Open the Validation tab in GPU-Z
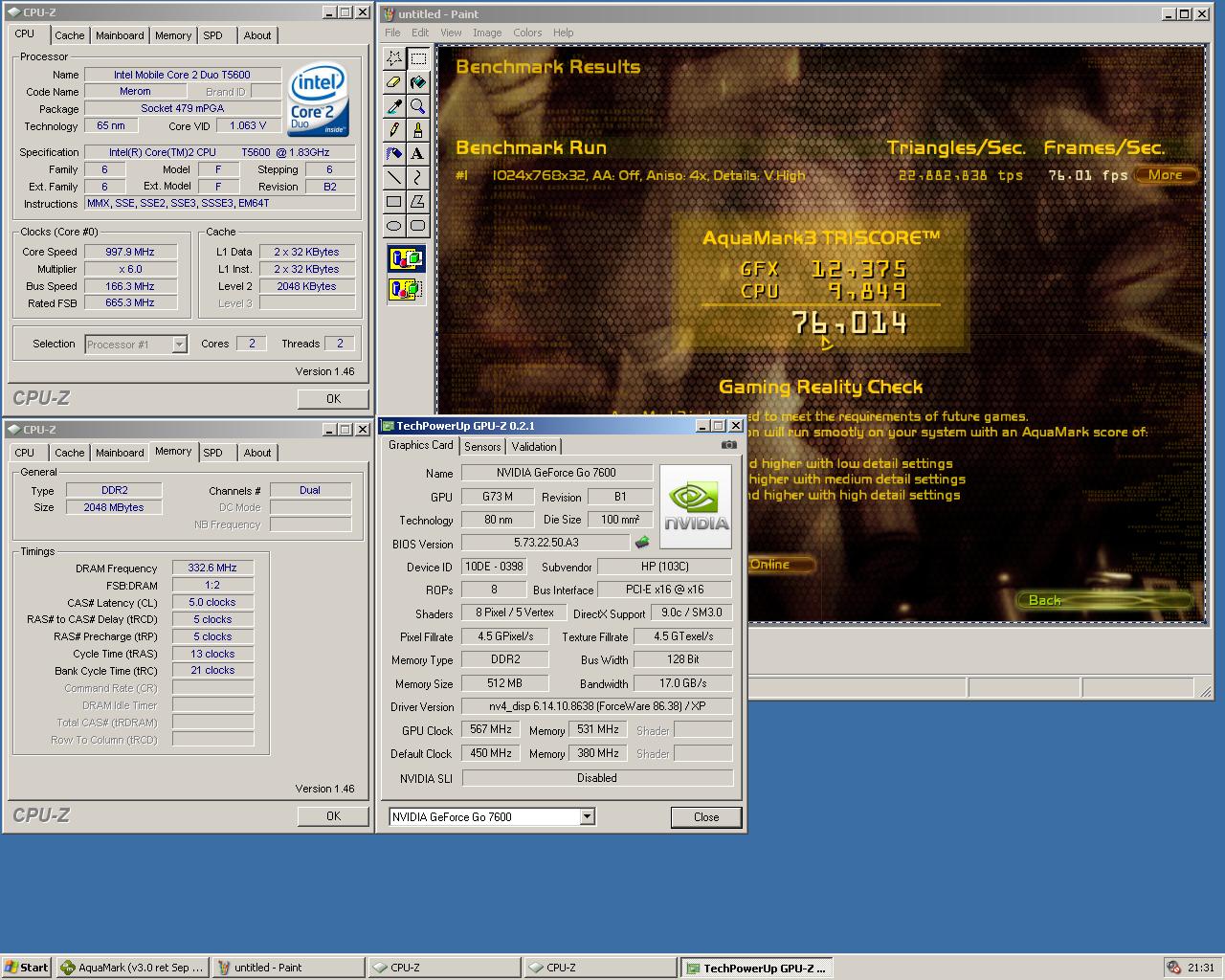 tap(534, 447)
